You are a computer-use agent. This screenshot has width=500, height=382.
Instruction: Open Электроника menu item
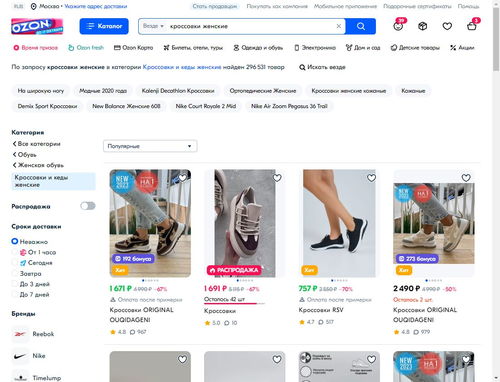point(315,48)
